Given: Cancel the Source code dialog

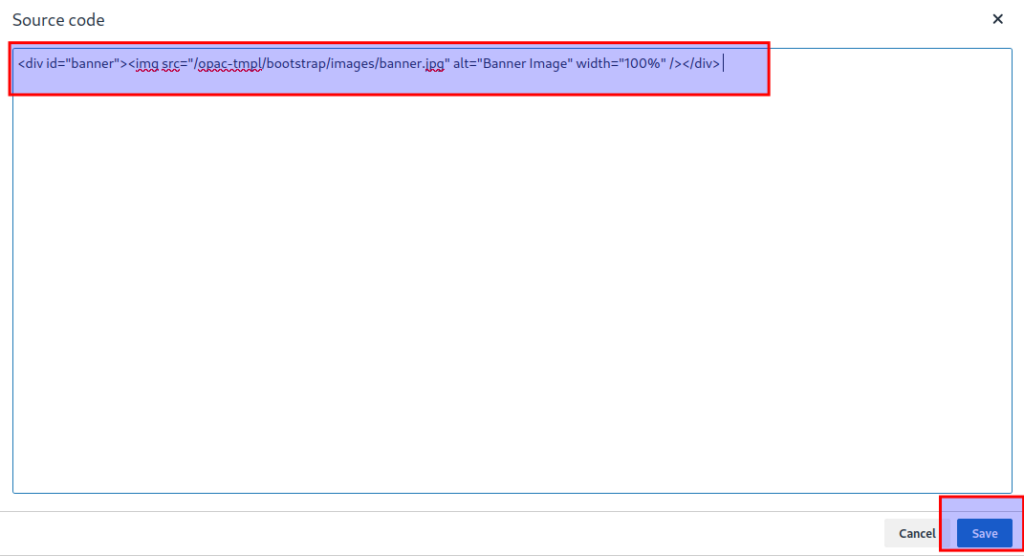Looking at the screenshot, I should coord(917,533).
